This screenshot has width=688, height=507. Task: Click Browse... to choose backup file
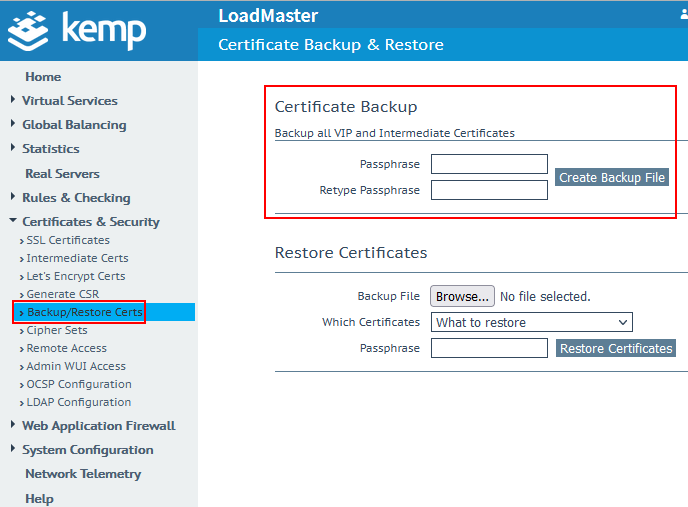pyautogui.click(x=462, y=296)
